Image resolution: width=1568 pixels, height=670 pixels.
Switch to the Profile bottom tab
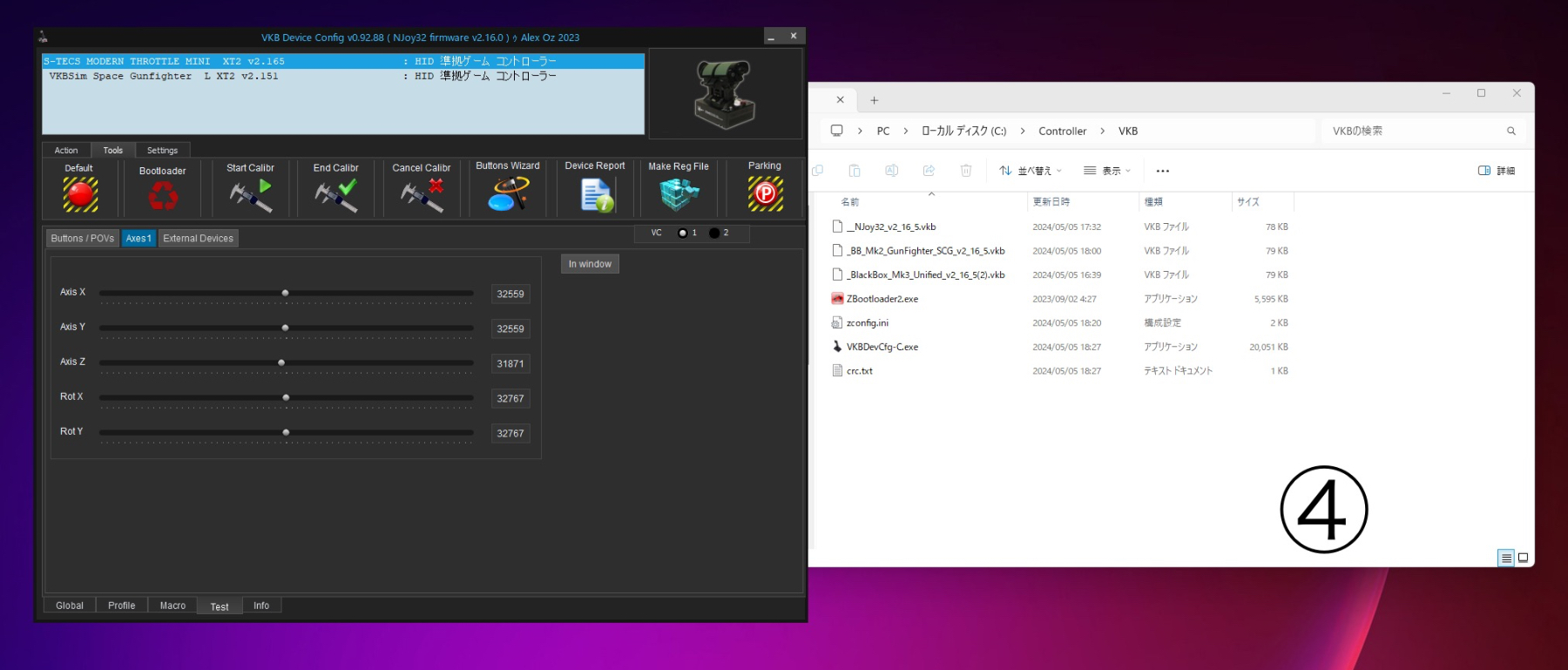coord(122,606)
